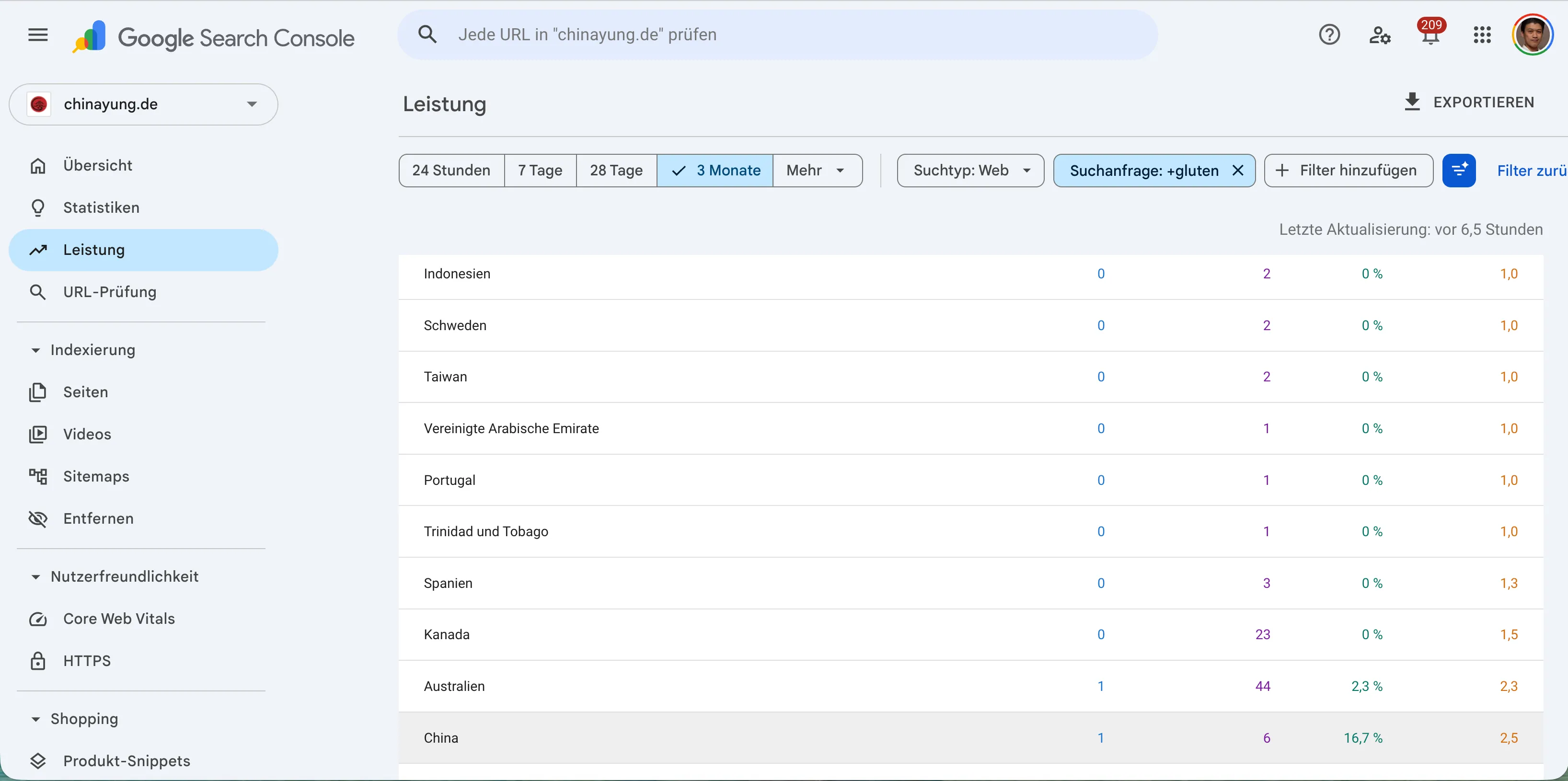Open the Google apps grid

[1482, 34]
